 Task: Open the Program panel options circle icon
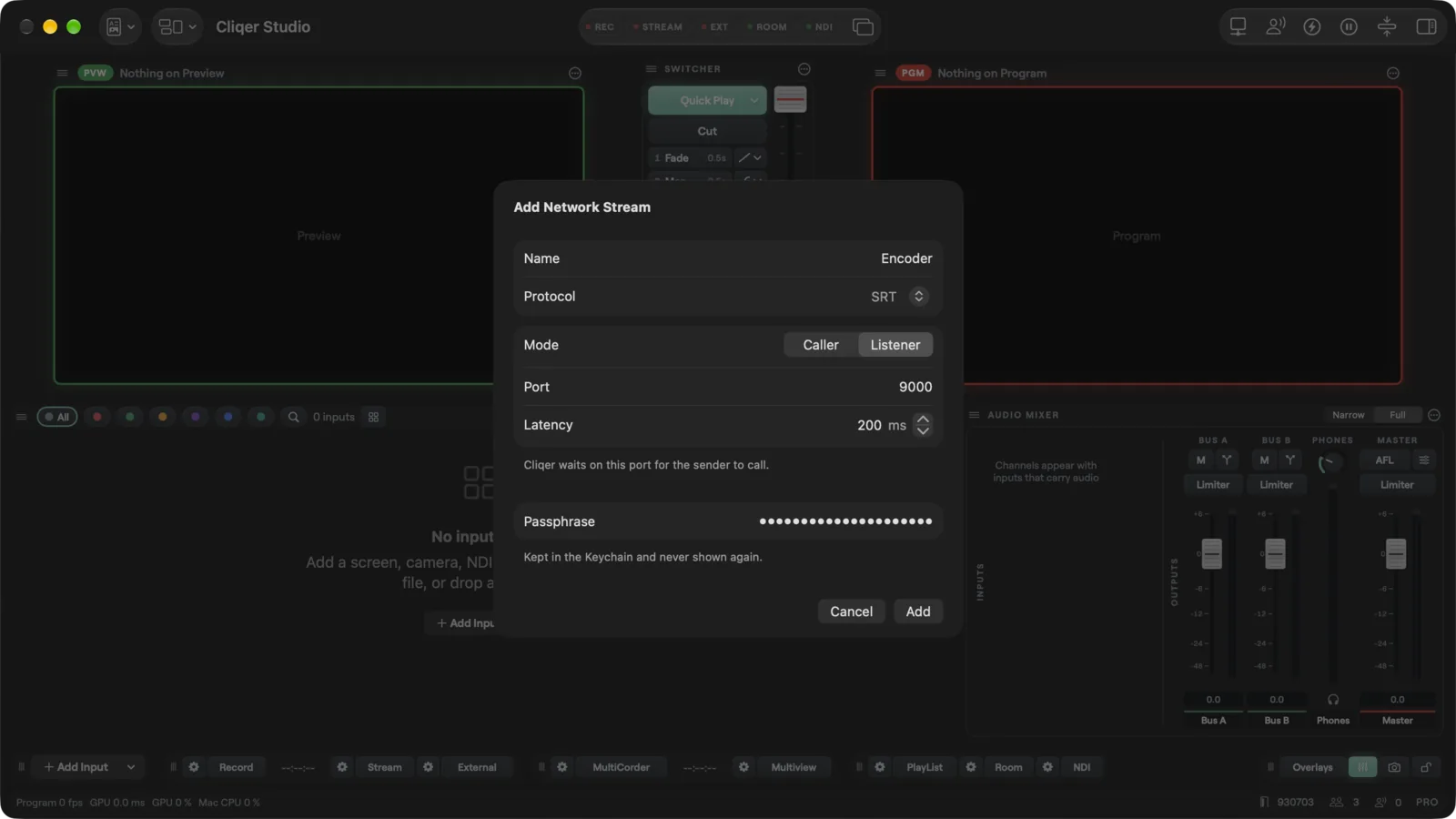coord(1393,73)
